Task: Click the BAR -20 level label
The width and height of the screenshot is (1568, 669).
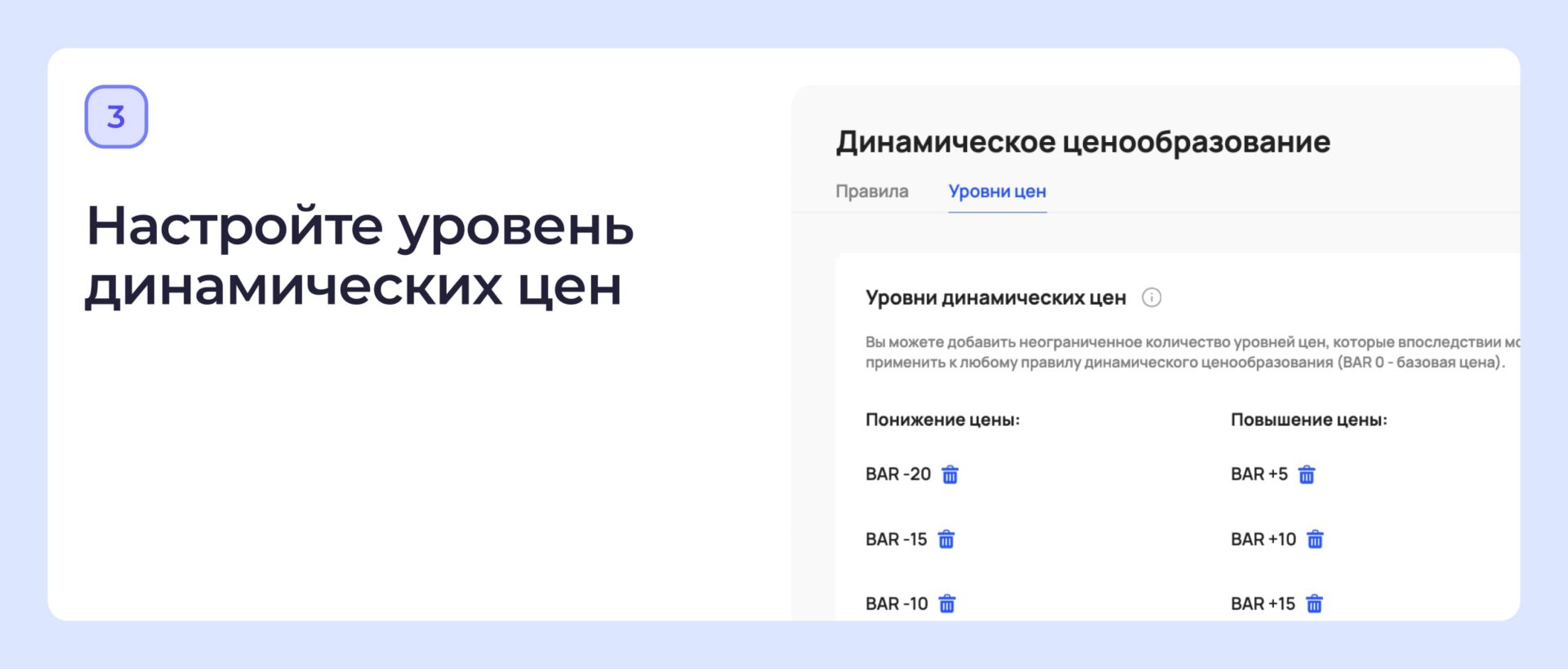Action: 898,475
